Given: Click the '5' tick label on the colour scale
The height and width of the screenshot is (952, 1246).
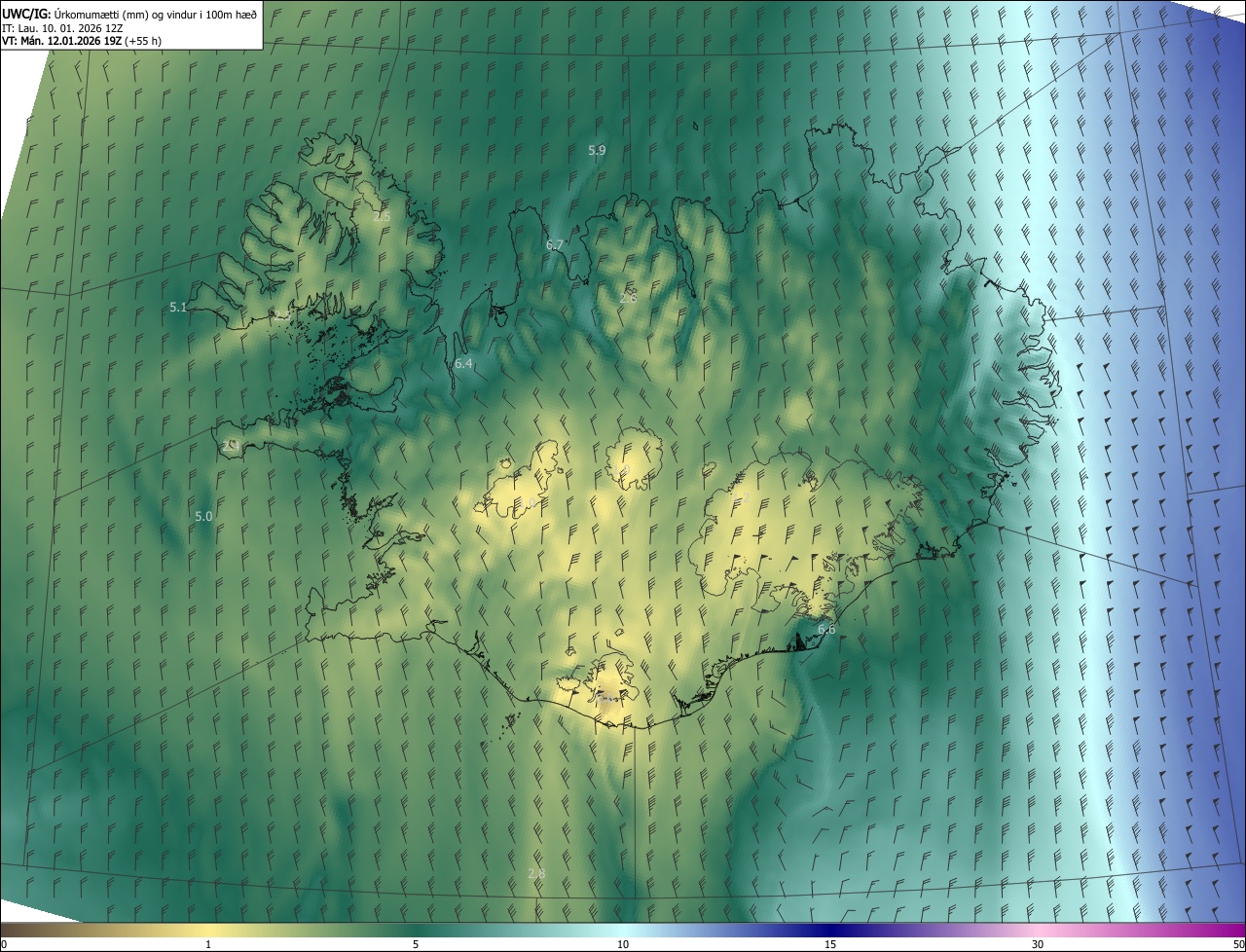Looking at the screenshot, I should [x=416, y=945].
